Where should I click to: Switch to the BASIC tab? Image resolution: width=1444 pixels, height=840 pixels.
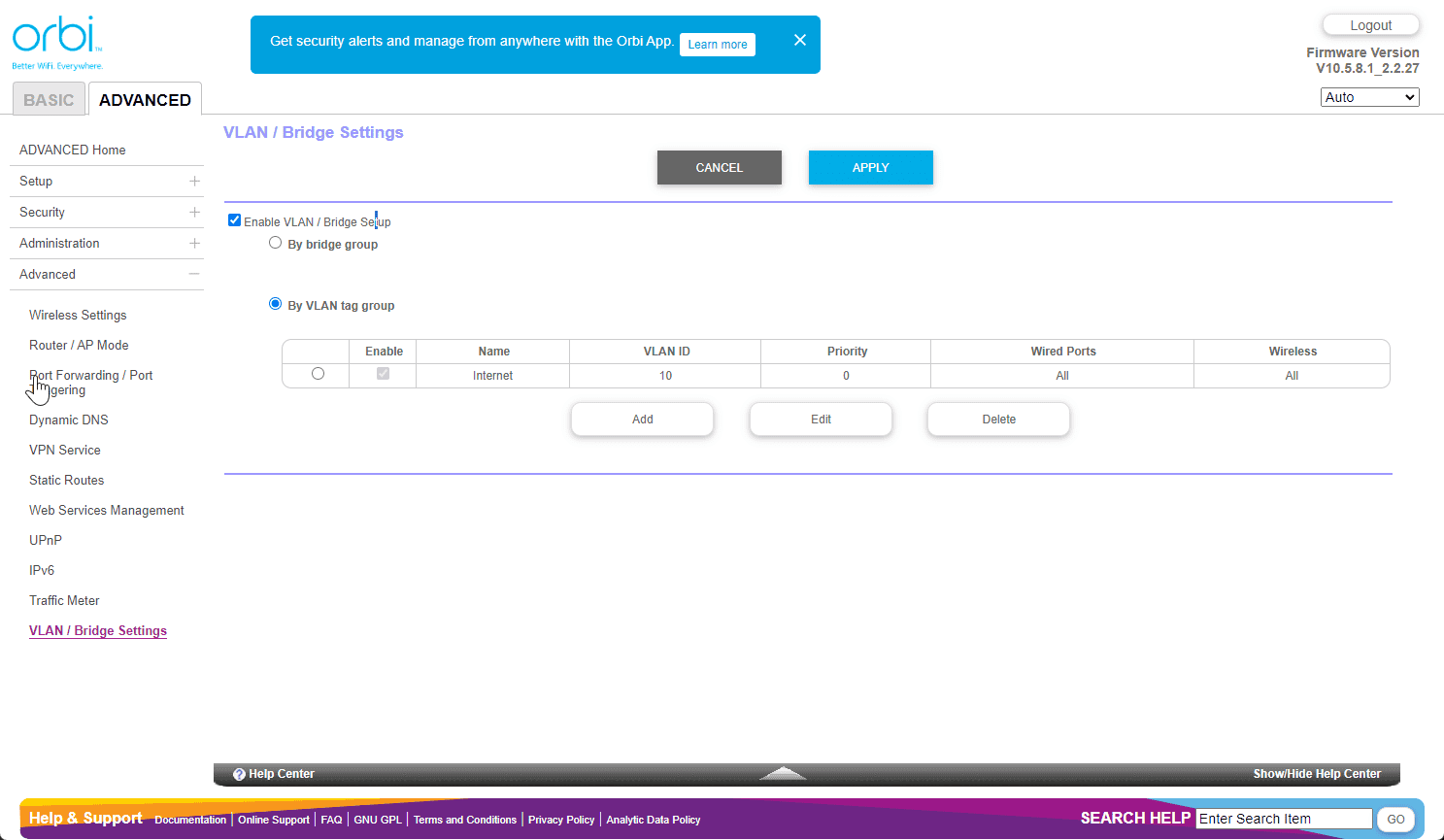coord(49,100)
